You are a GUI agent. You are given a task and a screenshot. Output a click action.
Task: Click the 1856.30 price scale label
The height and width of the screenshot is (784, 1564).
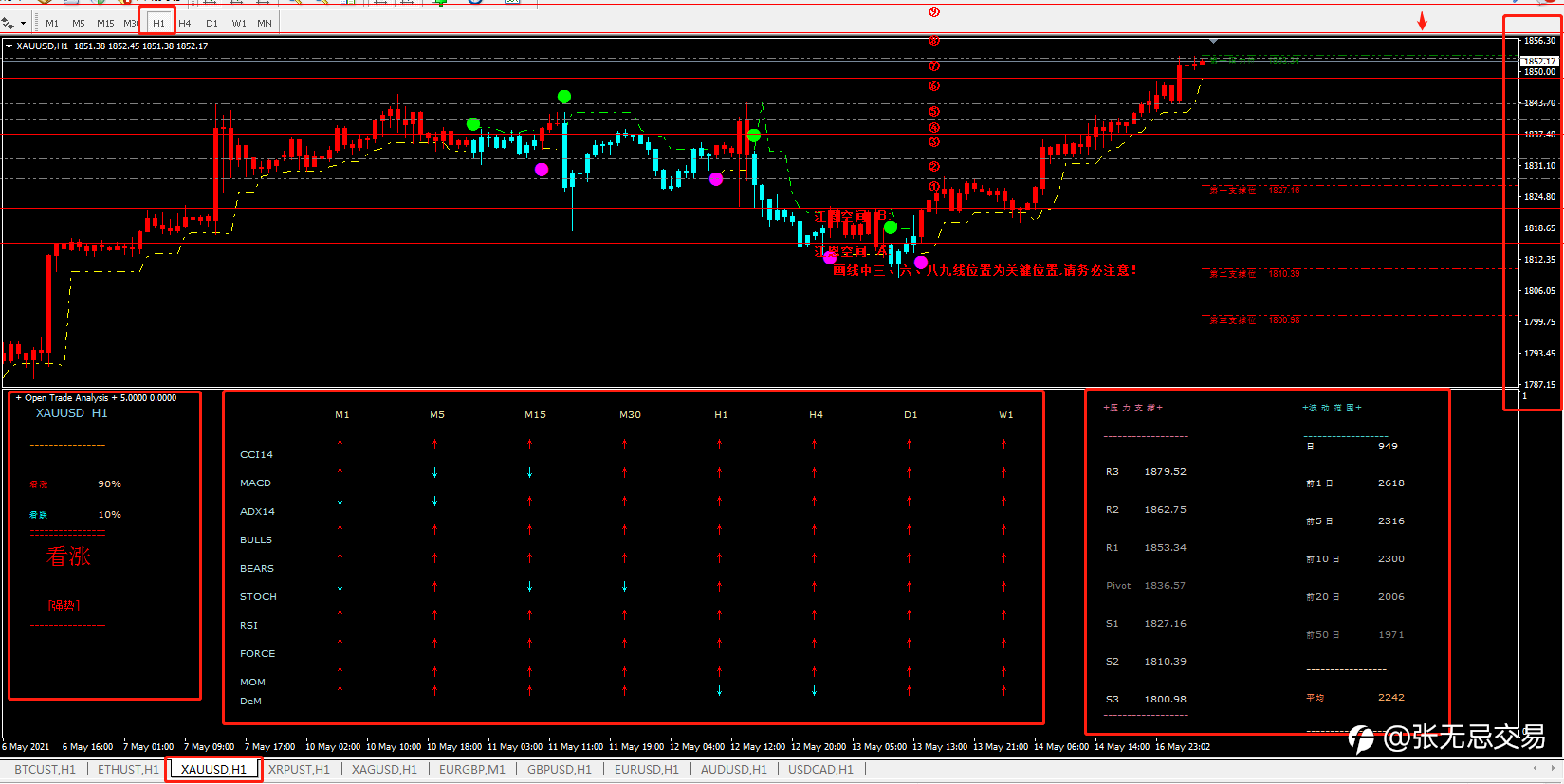point(1539,41)
